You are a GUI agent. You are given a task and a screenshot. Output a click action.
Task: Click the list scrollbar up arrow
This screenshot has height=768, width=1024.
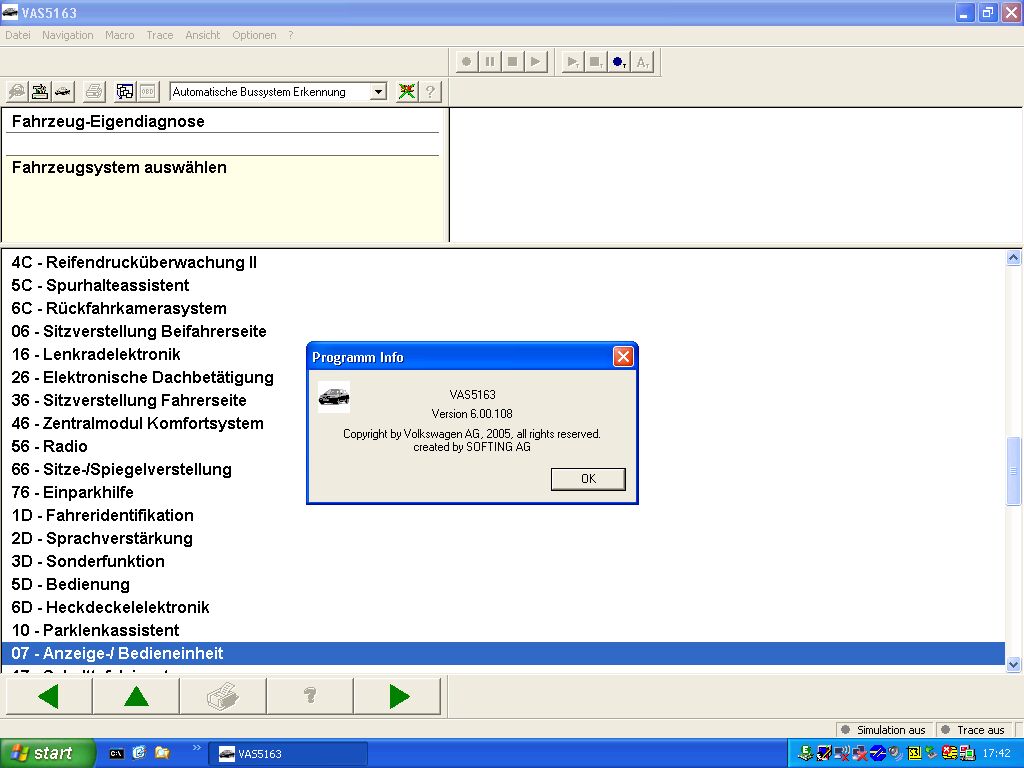tap(1014, 257)
